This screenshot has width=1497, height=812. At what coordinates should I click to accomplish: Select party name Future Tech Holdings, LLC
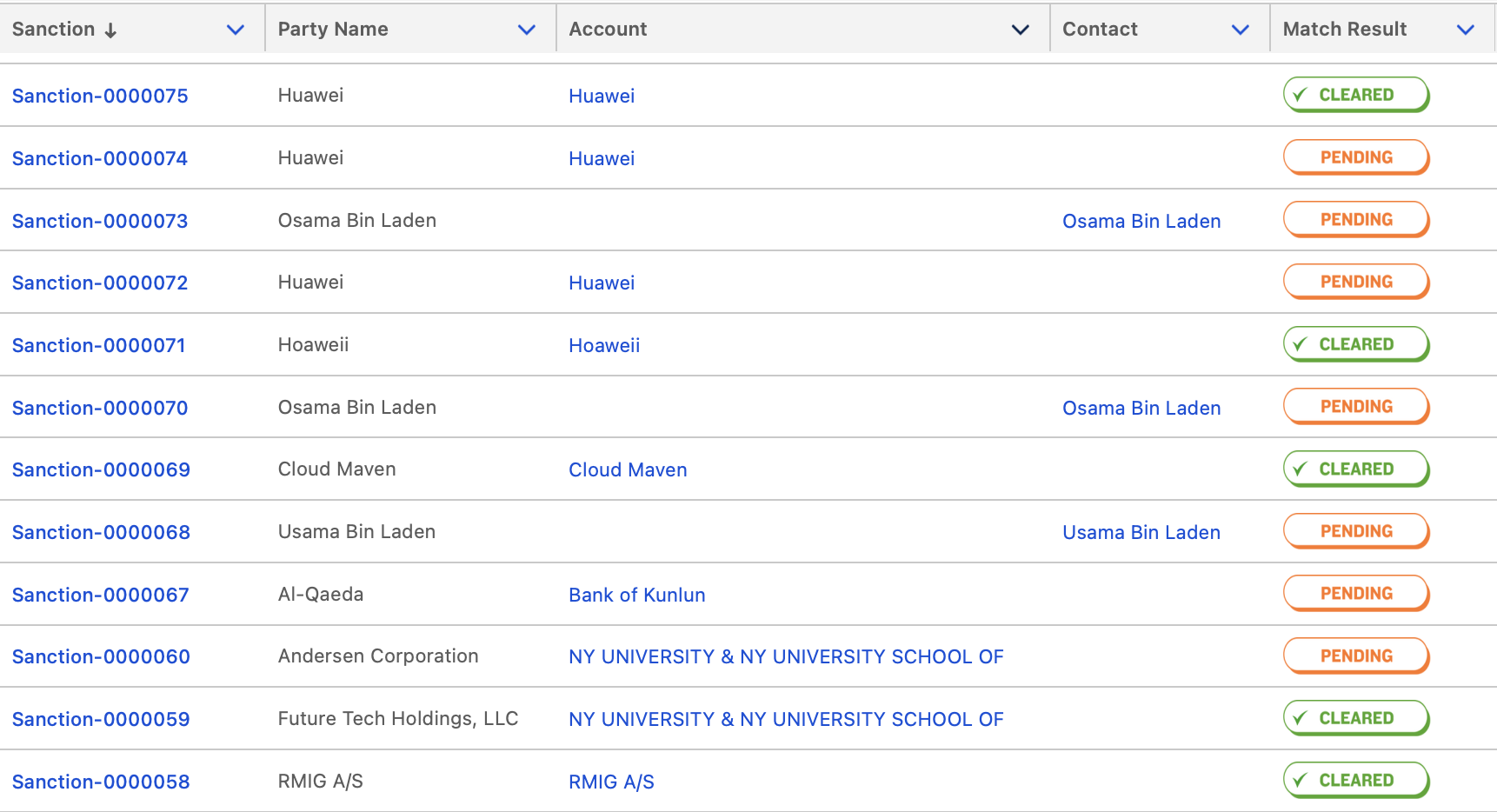[398, 718]
